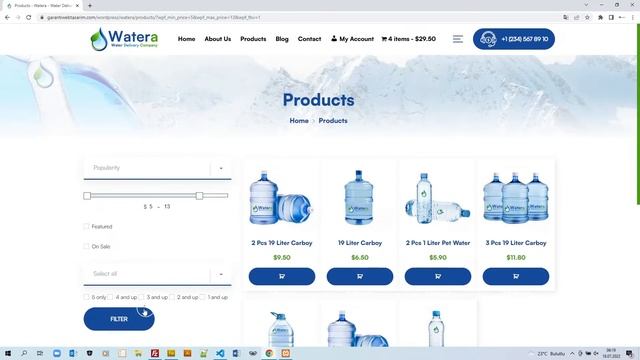Click the $11.80 price text
640x360 pixels.
(x=516, y=258)
